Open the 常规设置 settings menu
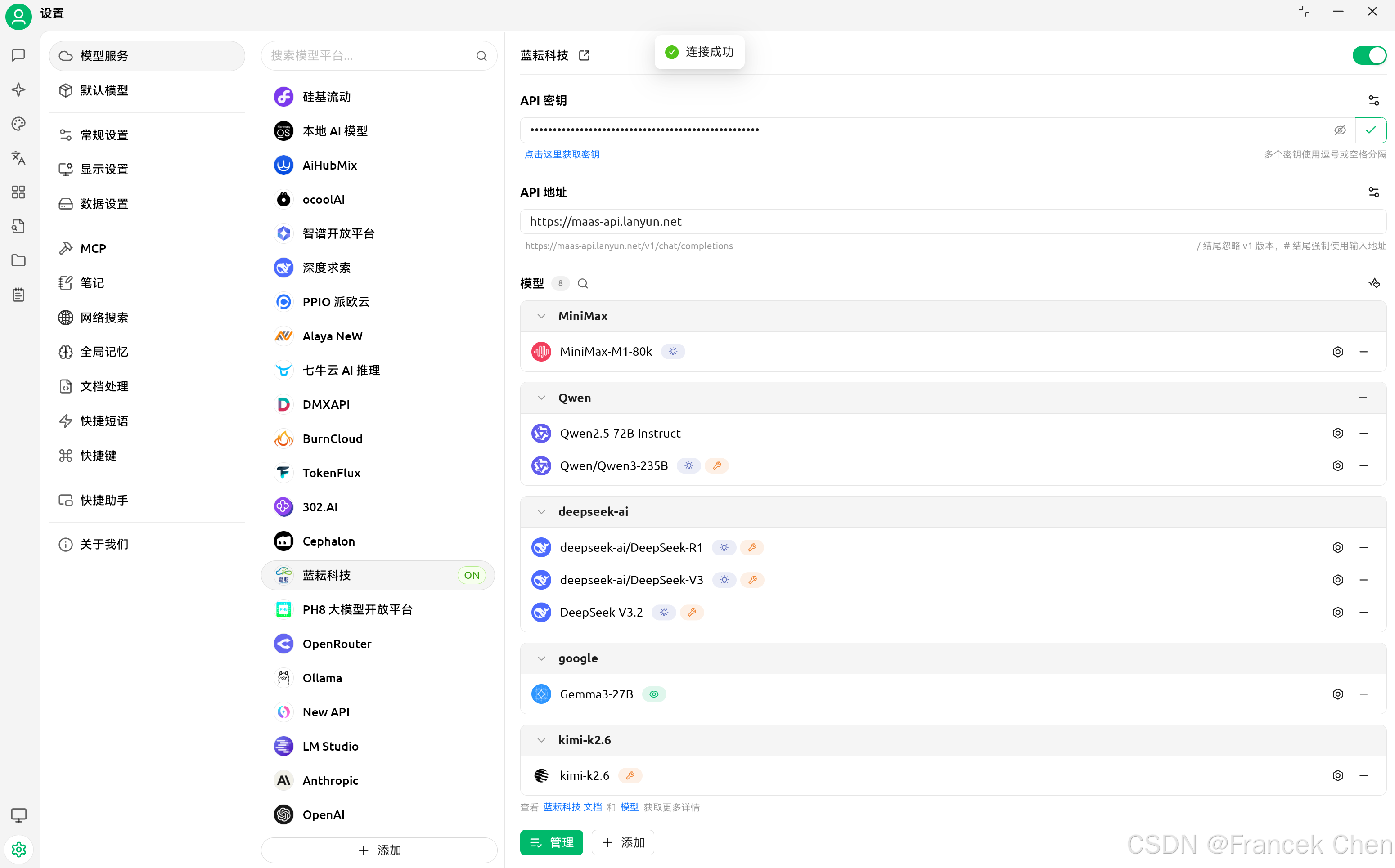Image resolution: width=1395 pixels, height=868 pixels. [x=147, y=135]
